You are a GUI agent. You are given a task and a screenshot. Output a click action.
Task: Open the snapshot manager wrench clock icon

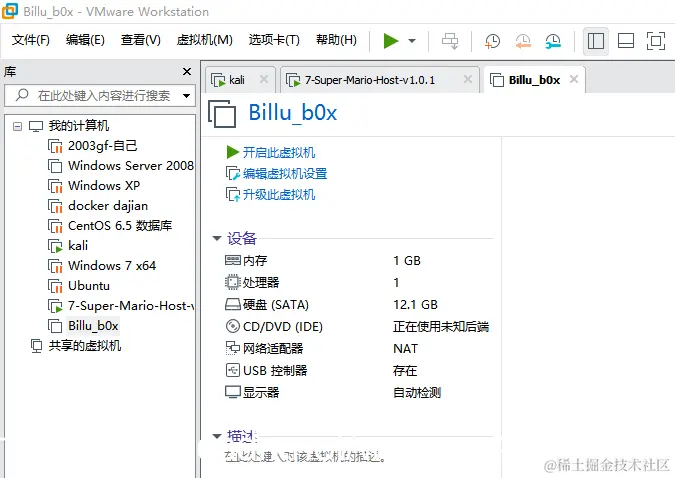click(x=553, y=41)
